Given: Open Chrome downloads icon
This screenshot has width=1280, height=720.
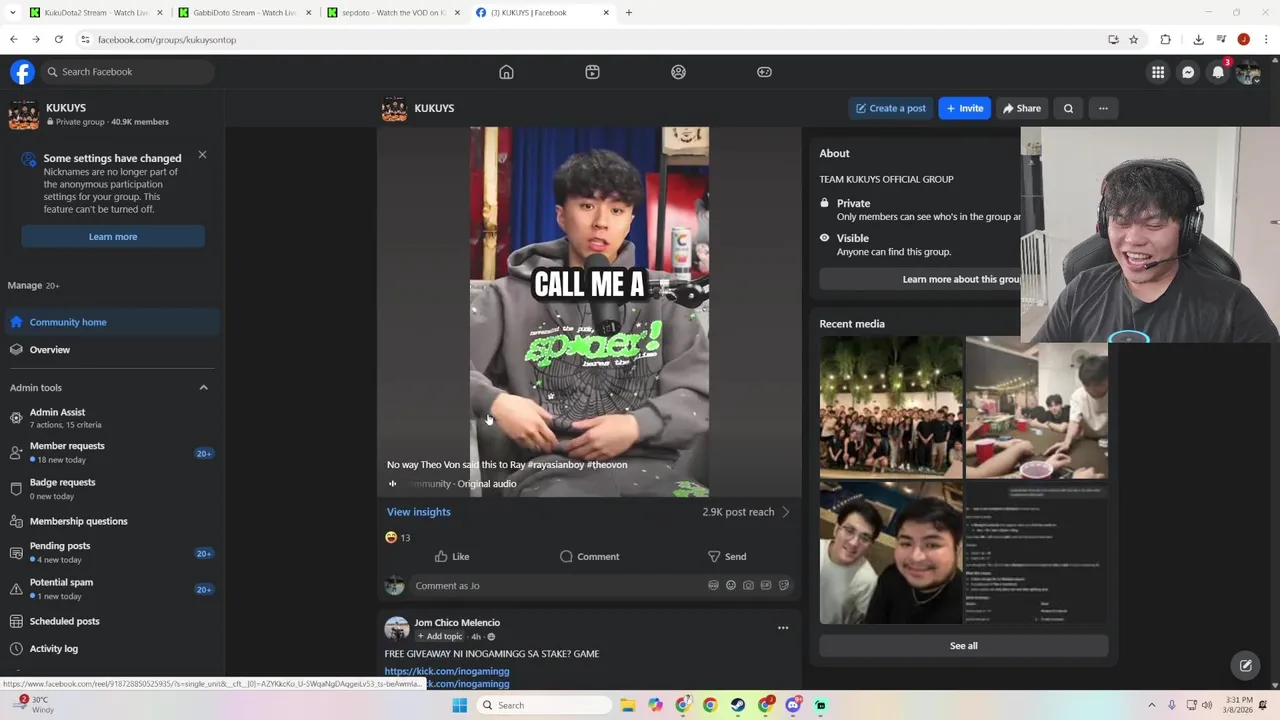Looking at the screenshot, I should point(1198,39).
